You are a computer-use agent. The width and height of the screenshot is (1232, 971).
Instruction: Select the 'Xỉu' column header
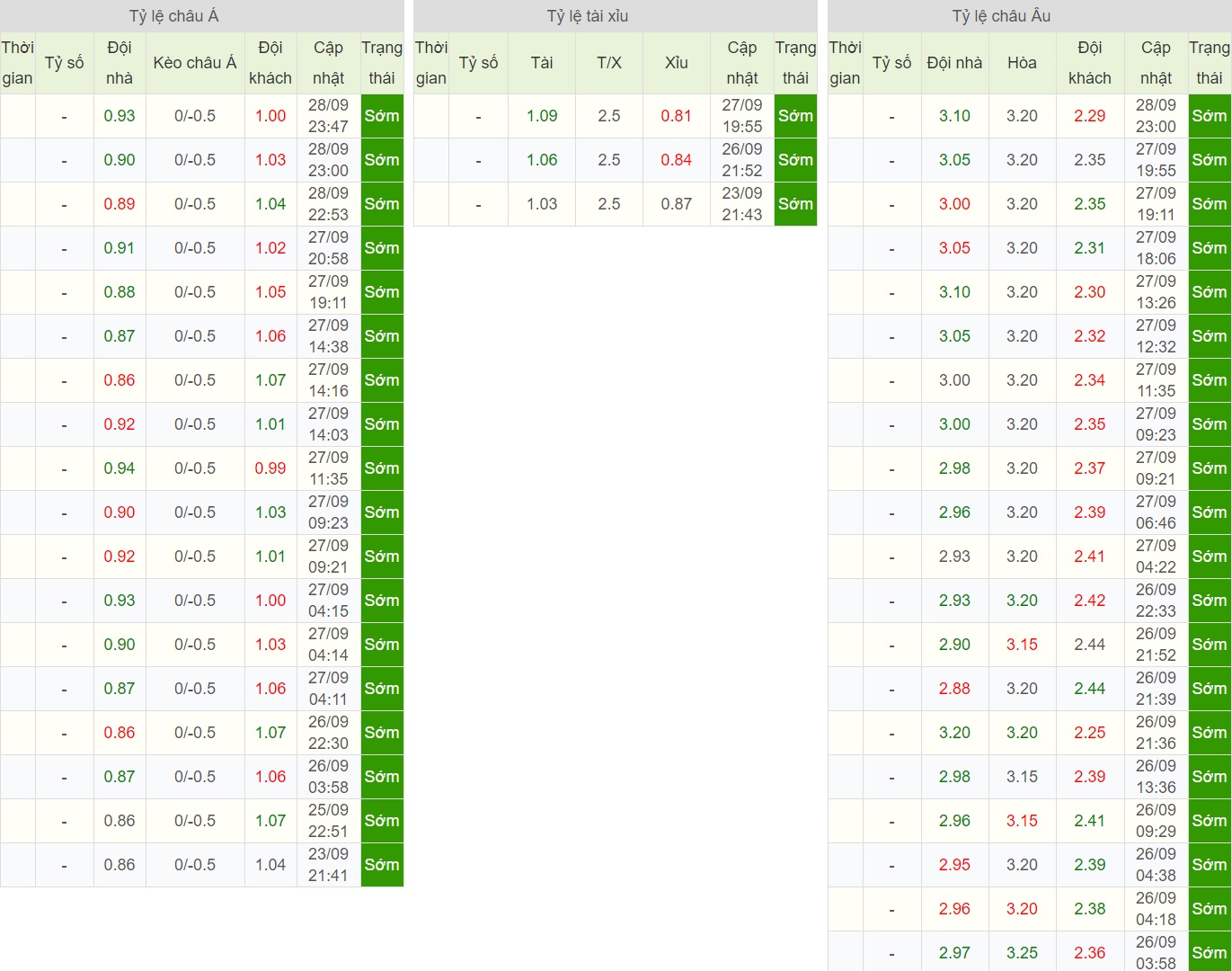pyautogui.click(x=677, y=63)
